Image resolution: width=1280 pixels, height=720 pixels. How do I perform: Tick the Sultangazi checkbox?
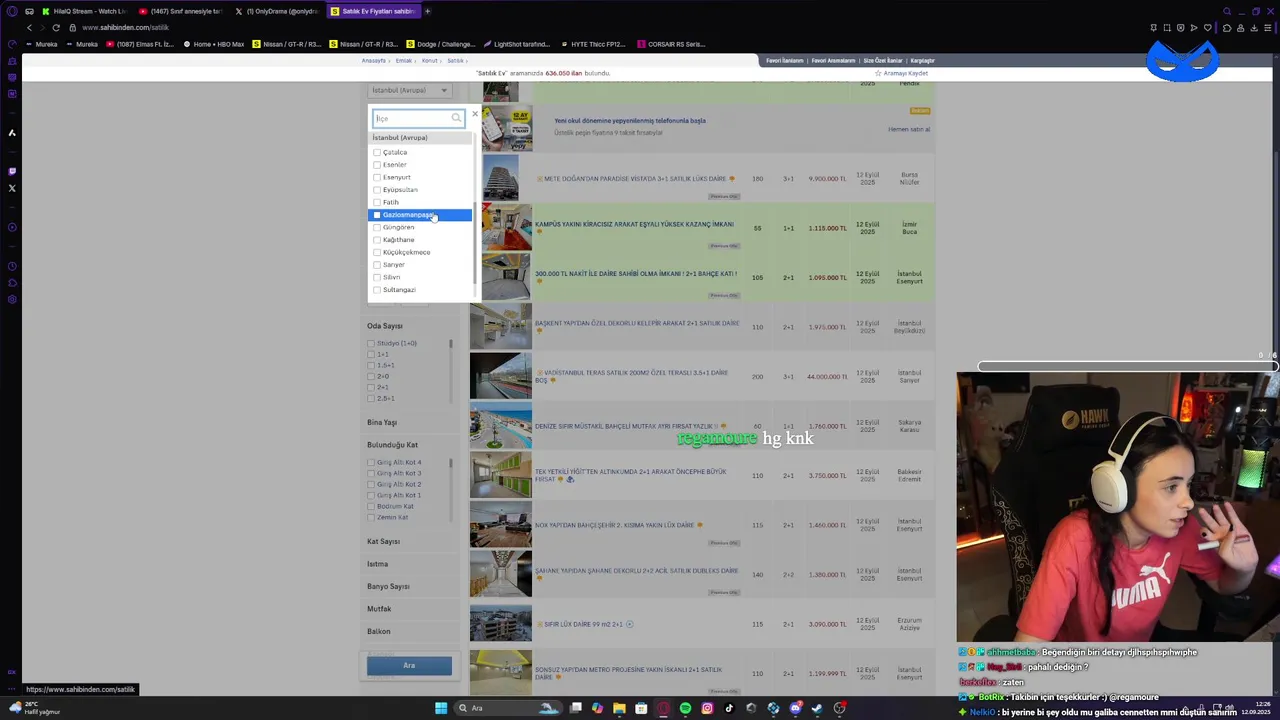(377, 290)
